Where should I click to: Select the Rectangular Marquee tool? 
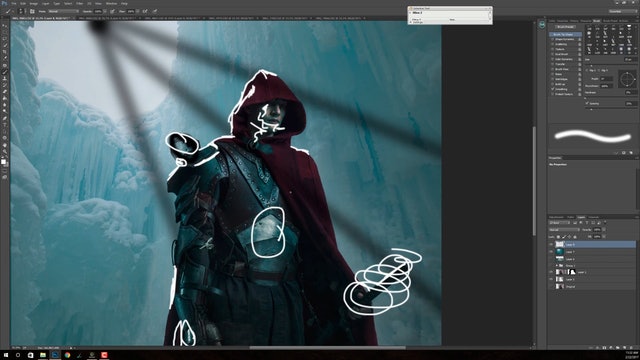(x=4, y=32)
